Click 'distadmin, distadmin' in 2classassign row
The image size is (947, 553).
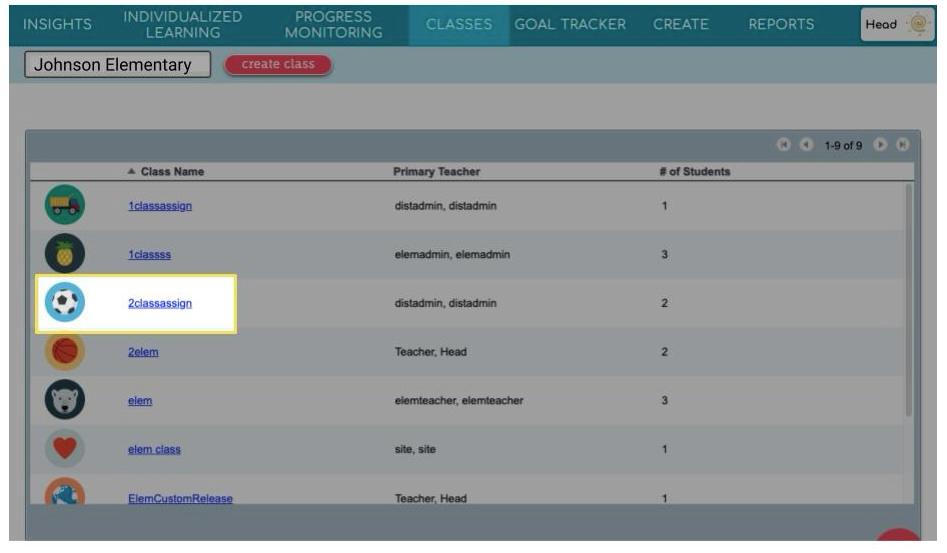tap(446, 302)
